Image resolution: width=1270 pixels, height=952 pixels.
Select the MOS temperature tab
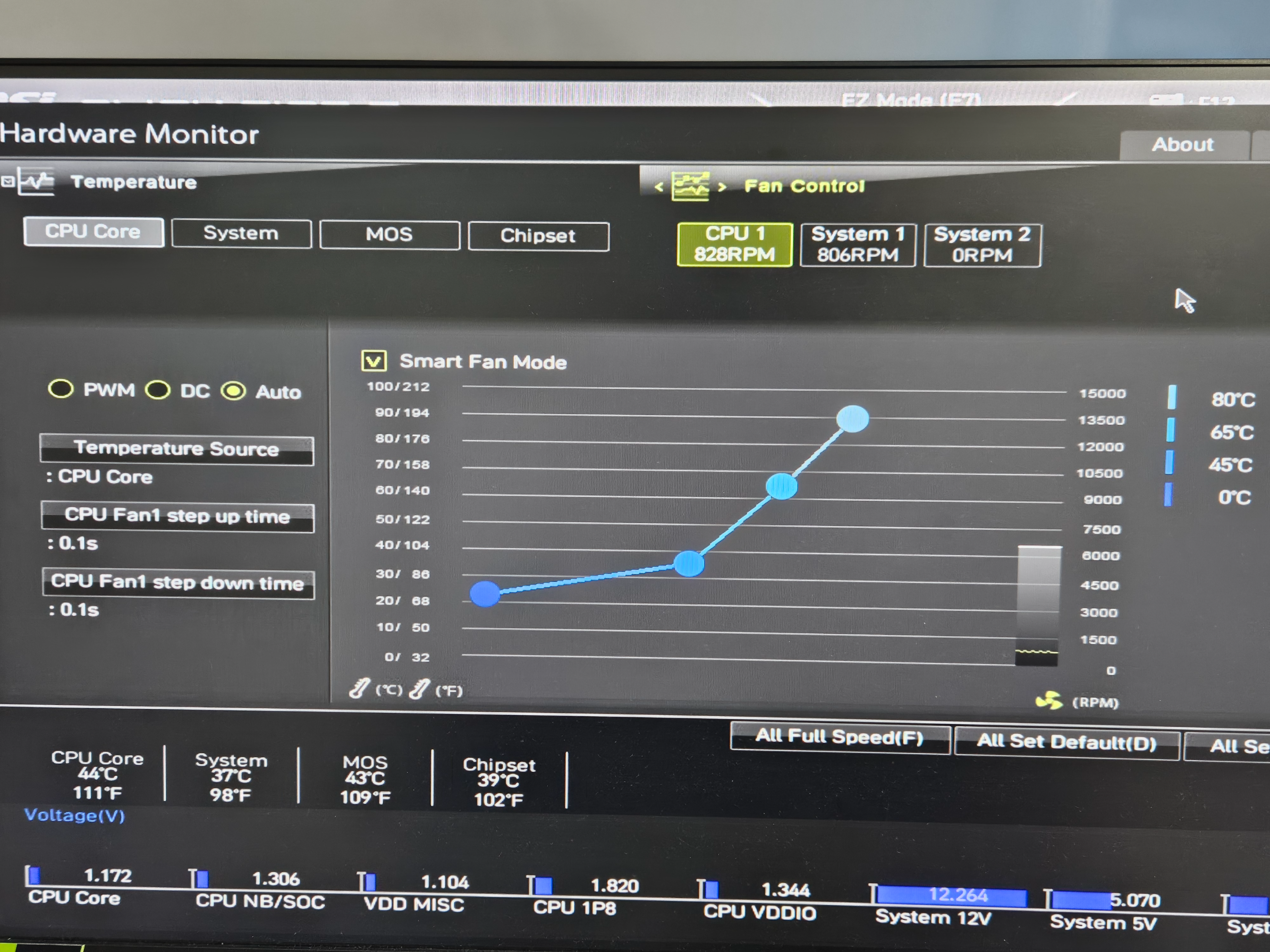[x=389, y=235]
